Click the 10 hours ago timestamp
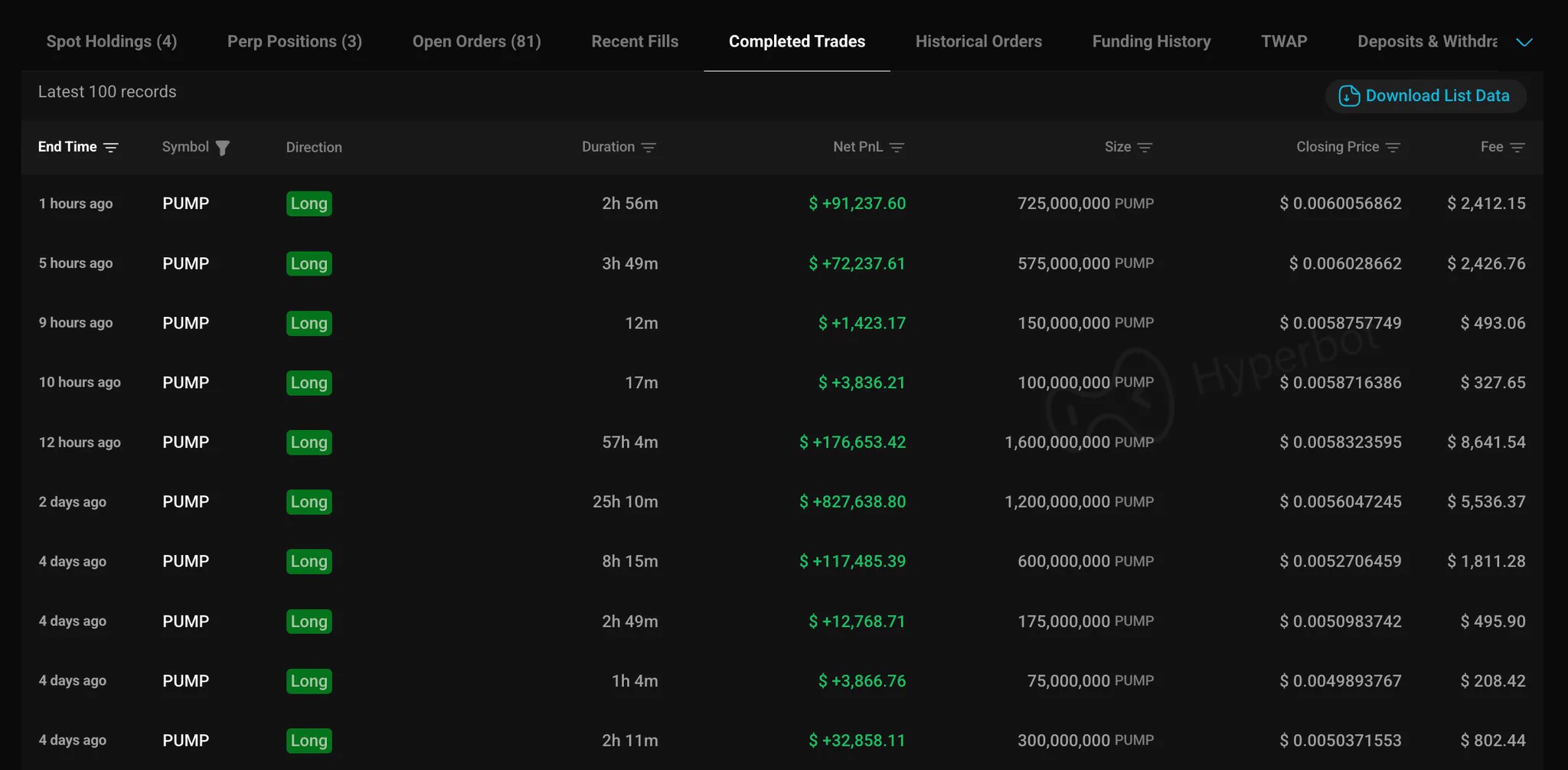The height and width of the screenshot is (770, 1568). (80, 383)
